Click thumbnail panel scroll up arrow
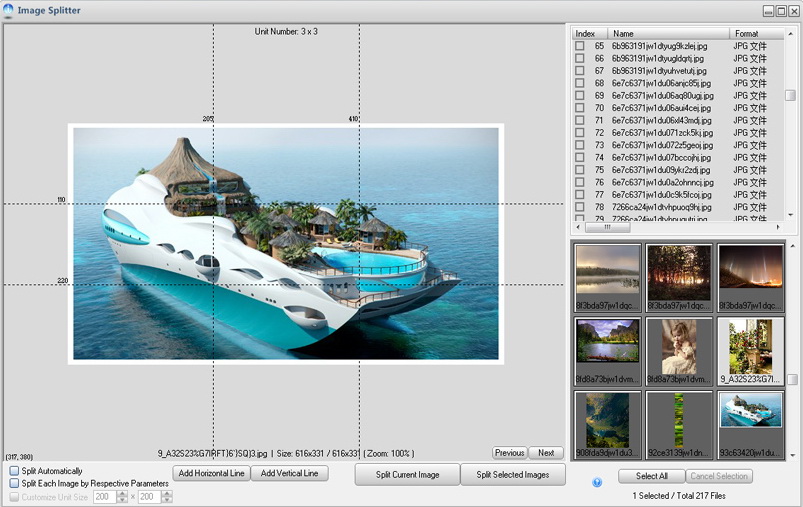The height and width of the screenshot is (507, 803). (793, 246)
